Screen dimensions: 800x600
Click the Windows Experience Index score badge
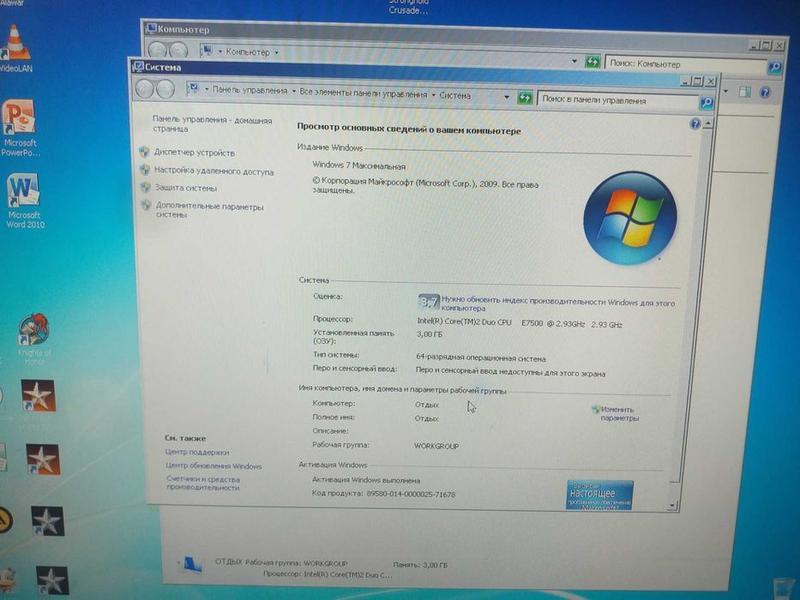pos(428,301)
